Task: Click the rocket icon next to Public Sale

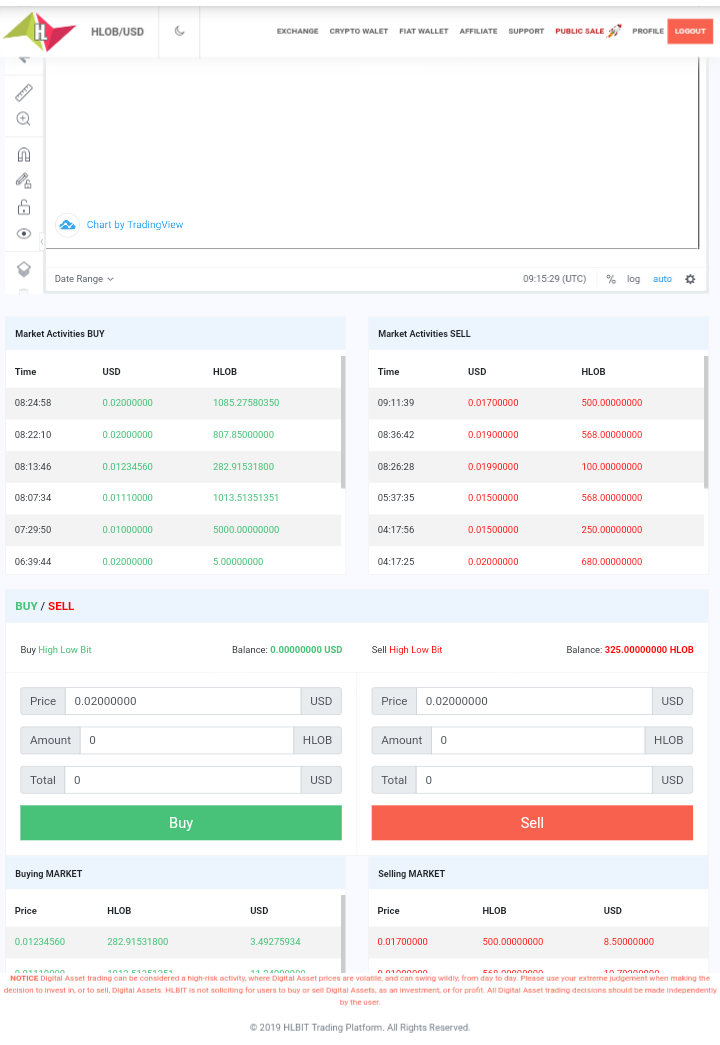Action: click(614, 31)
